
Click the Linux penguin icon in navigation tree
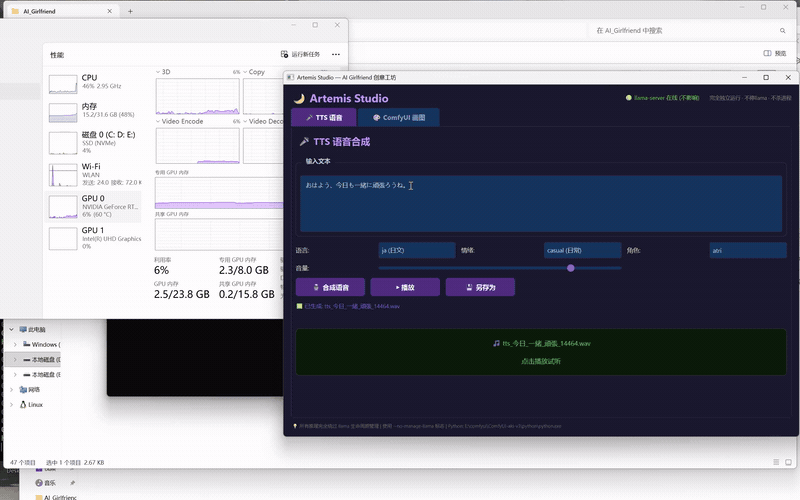pyautogui.click(x=23, y=405)
